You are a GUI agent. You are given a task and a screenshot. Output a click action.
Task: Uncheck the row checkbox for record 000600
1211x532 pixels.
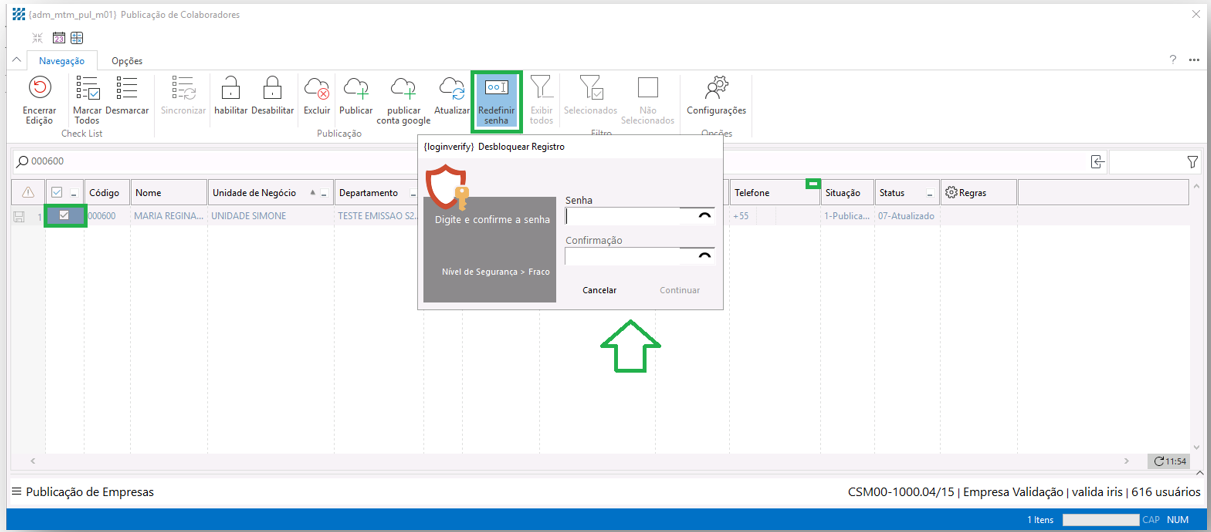pos(65,215)
